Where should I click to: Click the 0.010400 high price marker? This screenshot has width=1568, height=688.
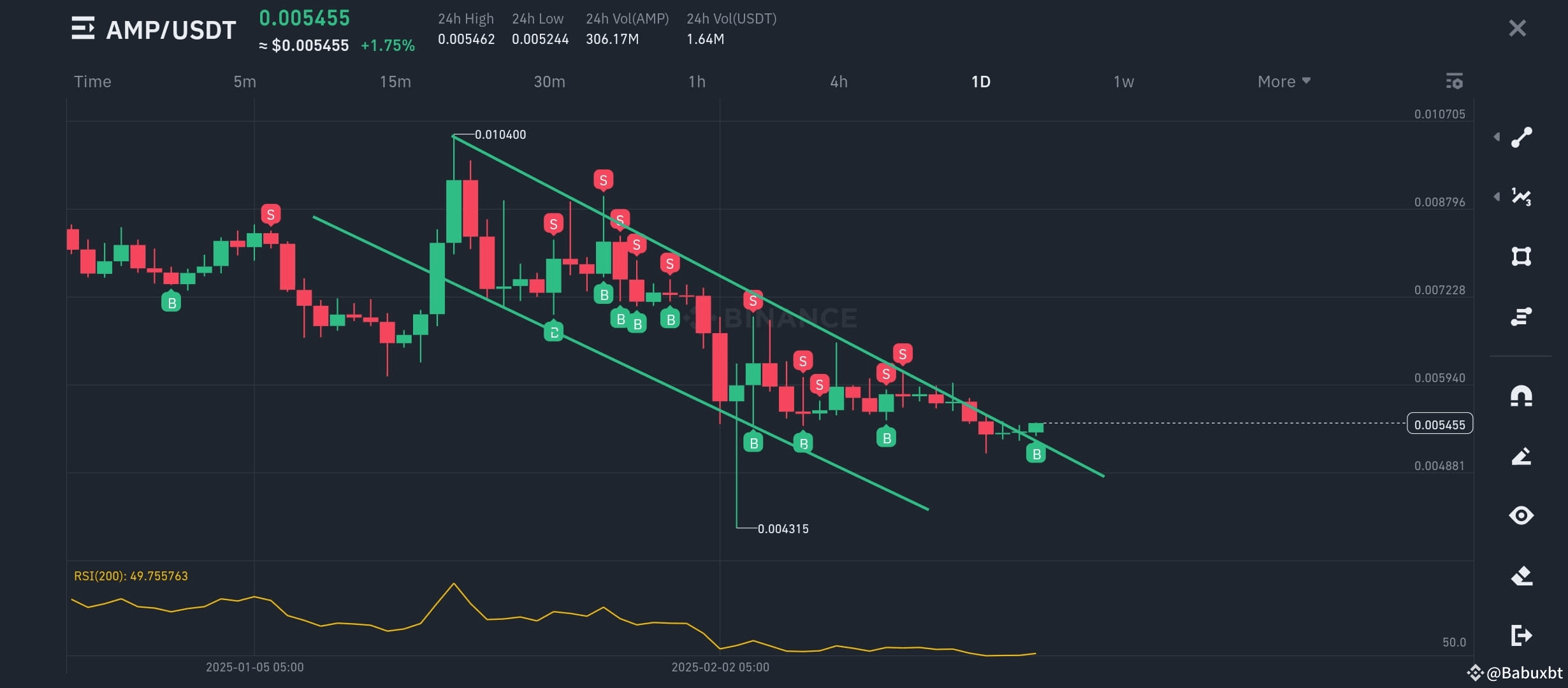500,134
